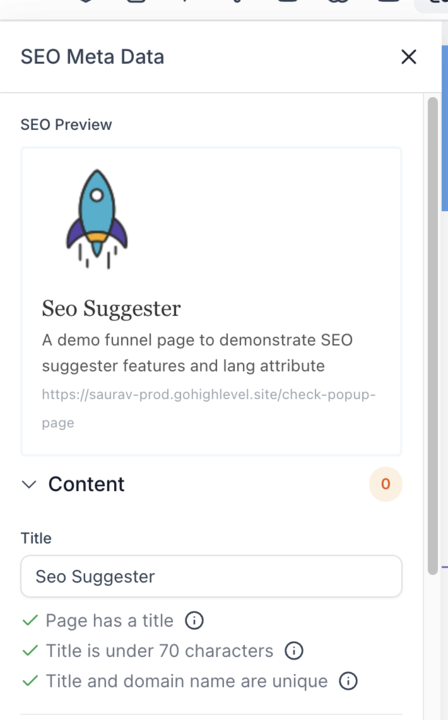Focus the Title input containing Seo Suggester
448x720 pixels.
211,576
